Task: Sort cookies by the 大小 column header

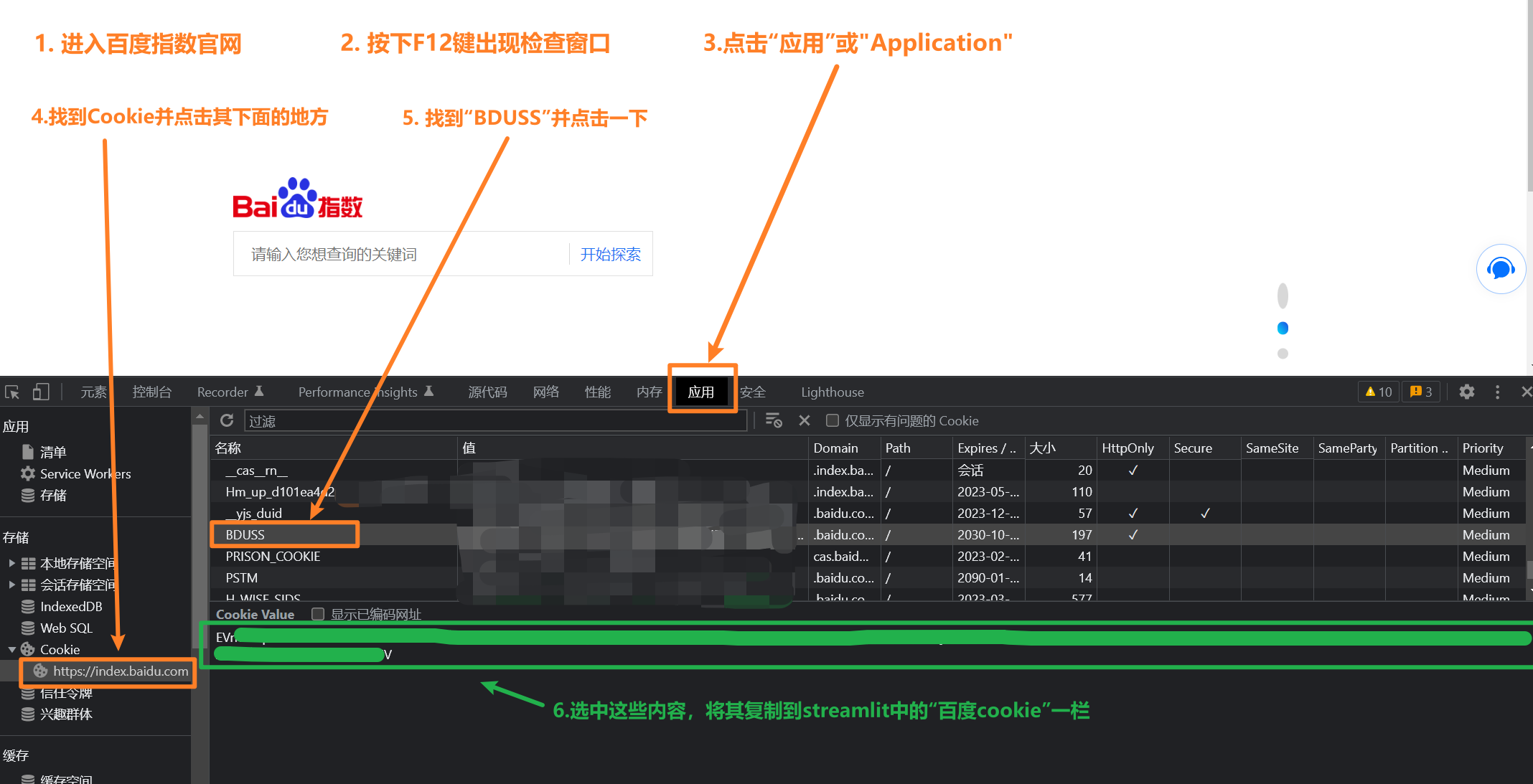Action: point(1061,448)
